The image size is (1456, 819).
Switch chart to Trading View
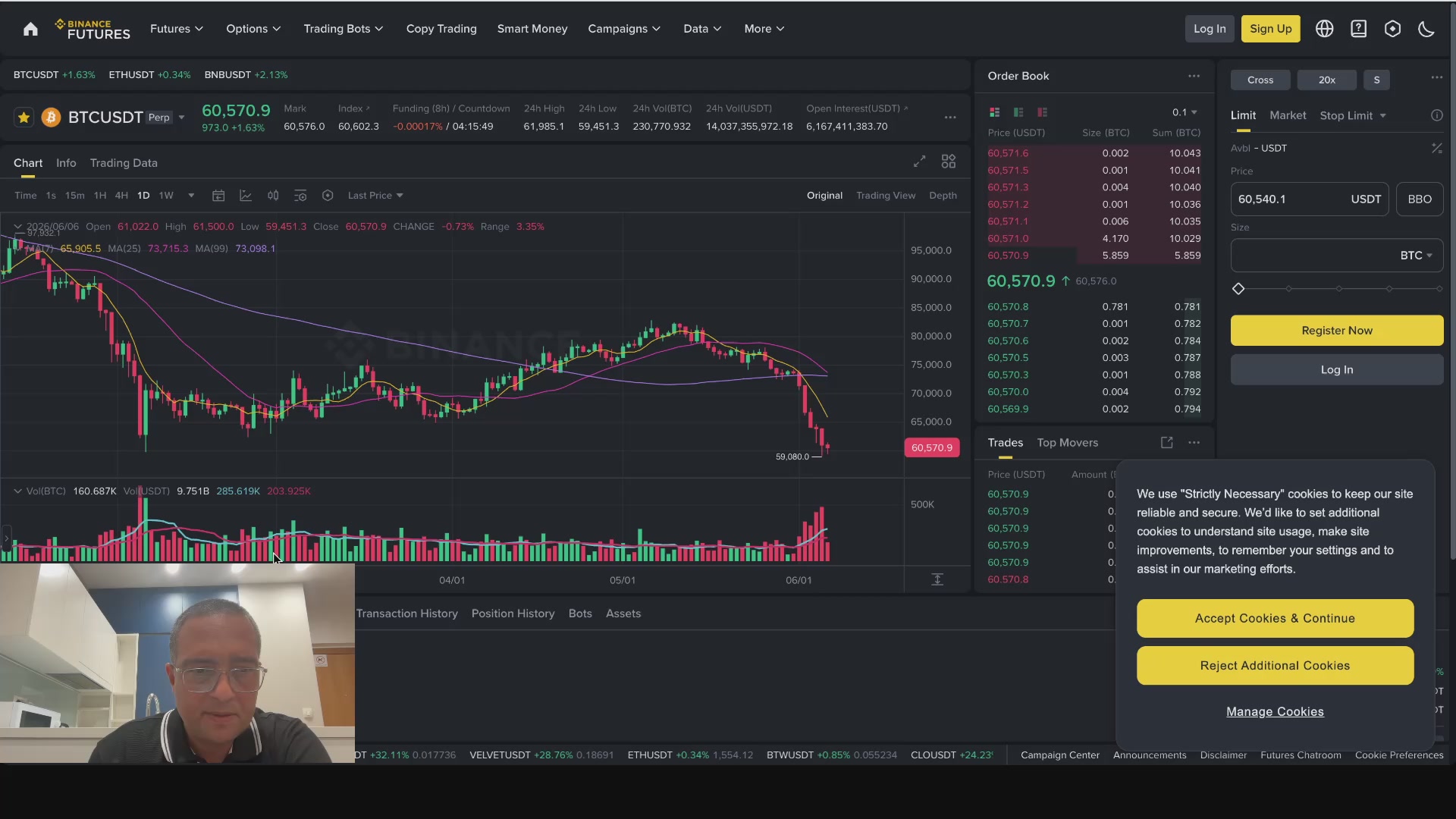point(886,196)
